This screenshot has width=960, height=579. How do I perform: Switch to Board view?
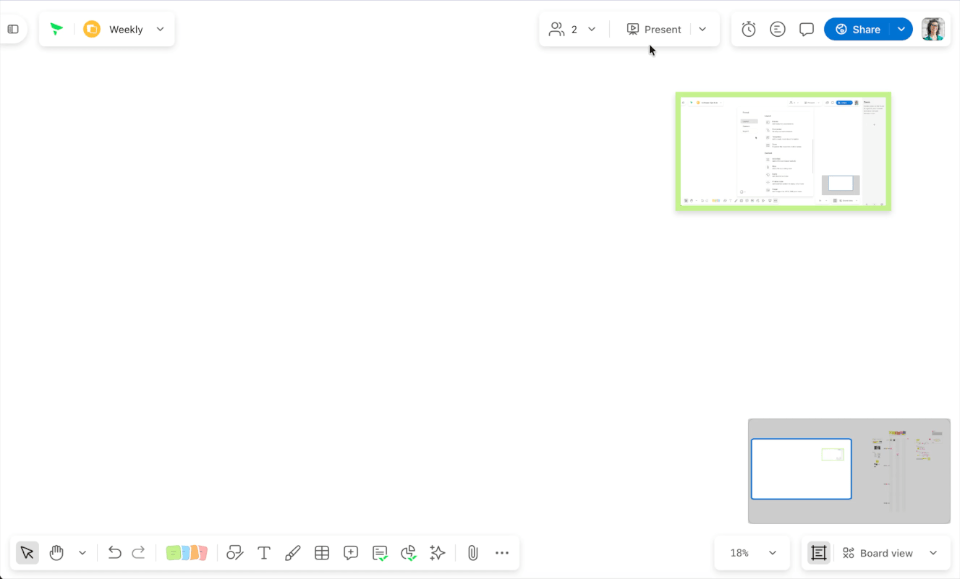tap(877, 553)
